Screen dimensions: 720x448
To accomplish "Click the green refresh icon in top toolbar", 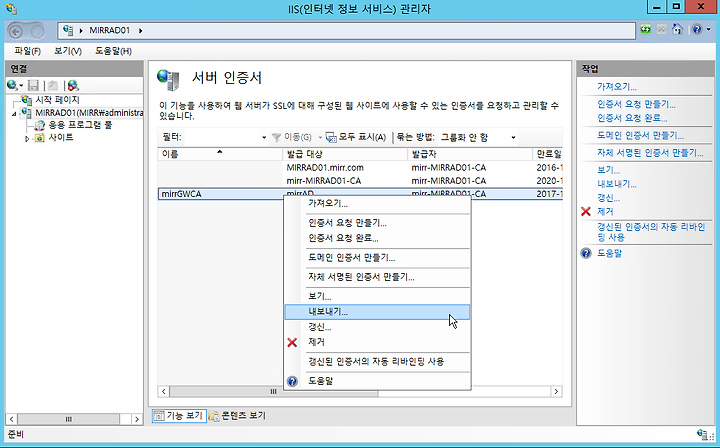I will click(x=646, y=30).
